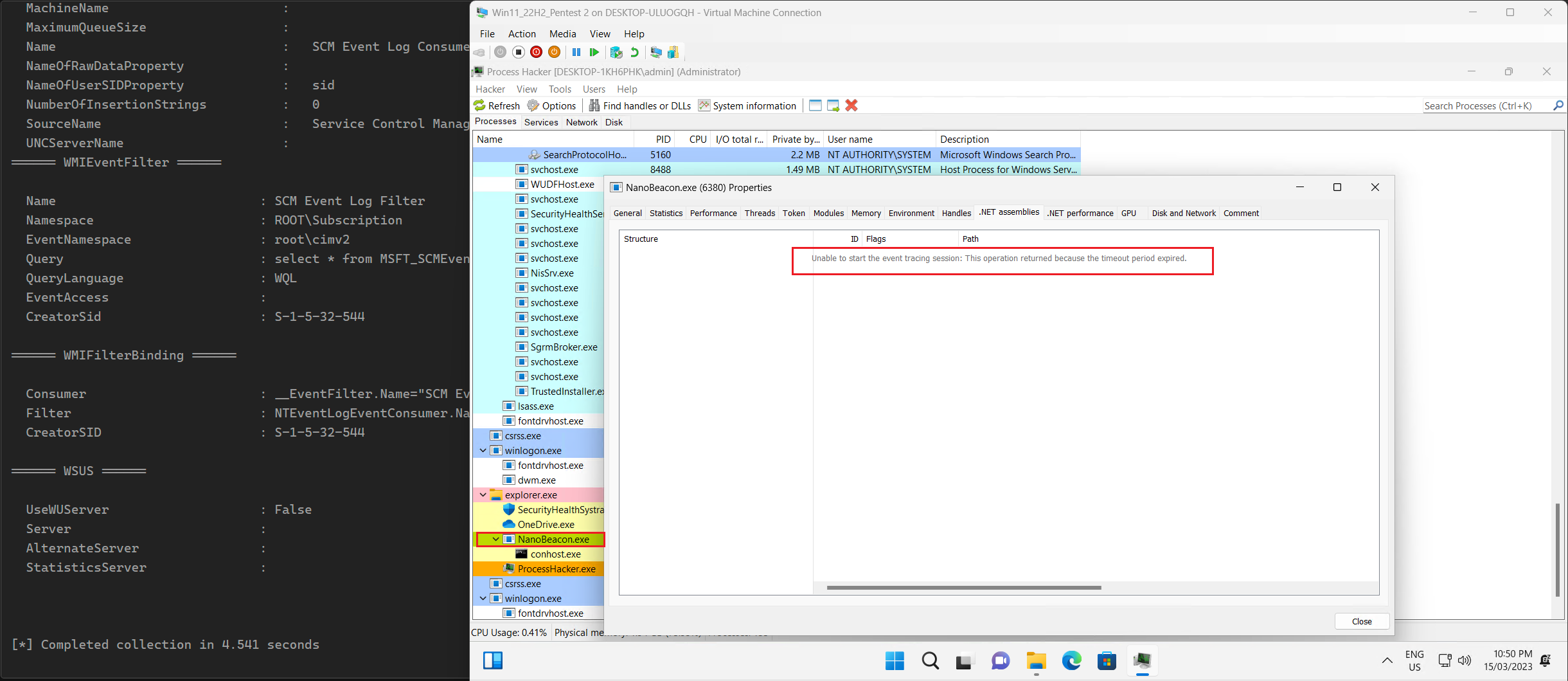Screen dimensions: 1568x681
Task: Open the VM connection Action menu
Action: [522, 33]
